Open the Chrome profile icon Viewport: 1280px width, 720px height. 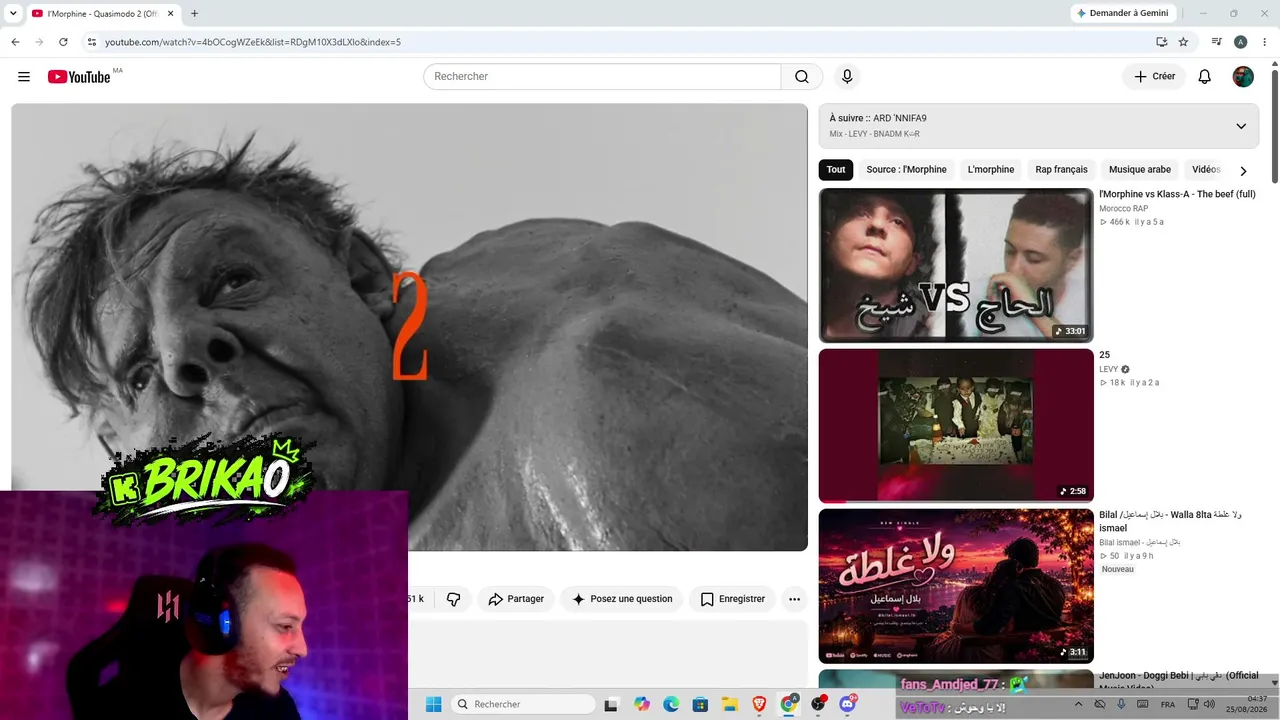pyautogui.click(x=1241, y=42)
